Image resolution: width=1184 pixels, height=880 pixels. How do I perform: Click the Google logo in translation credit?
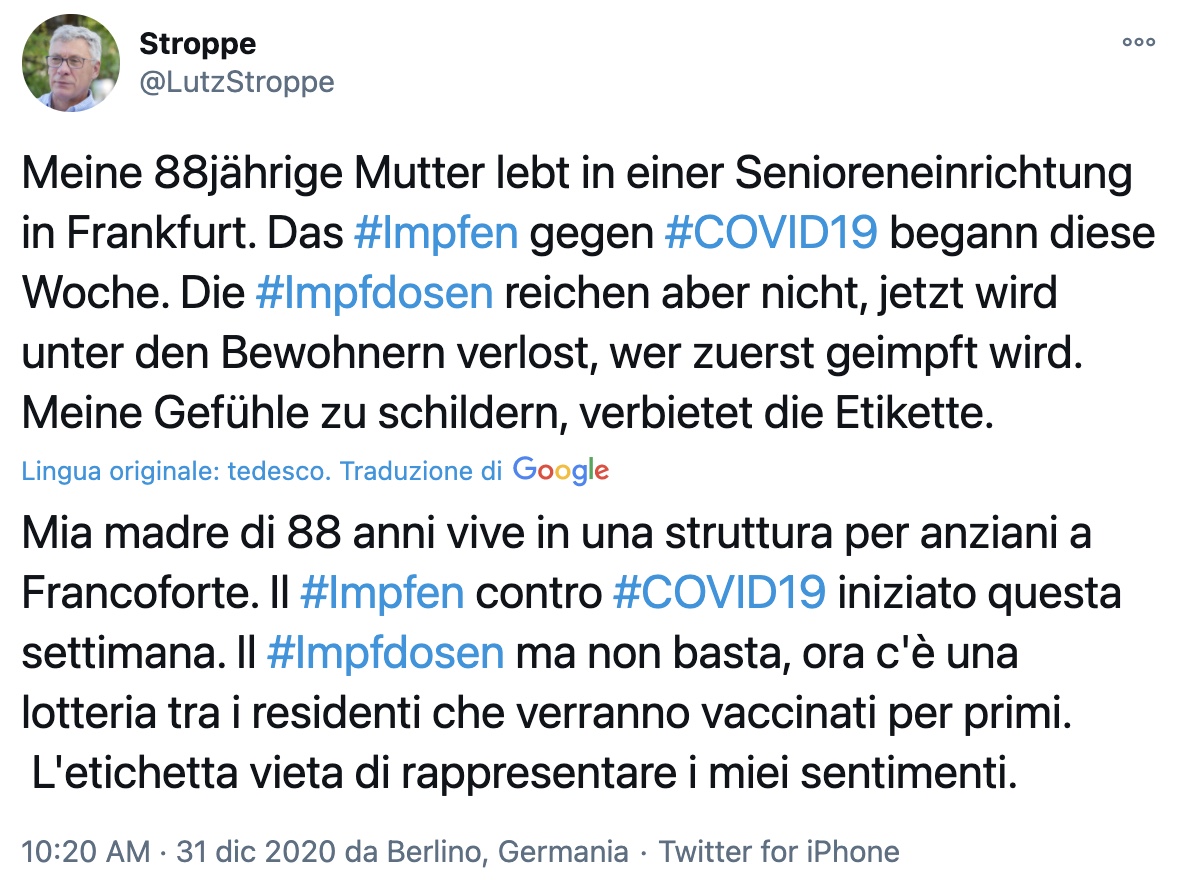point(560,470)
